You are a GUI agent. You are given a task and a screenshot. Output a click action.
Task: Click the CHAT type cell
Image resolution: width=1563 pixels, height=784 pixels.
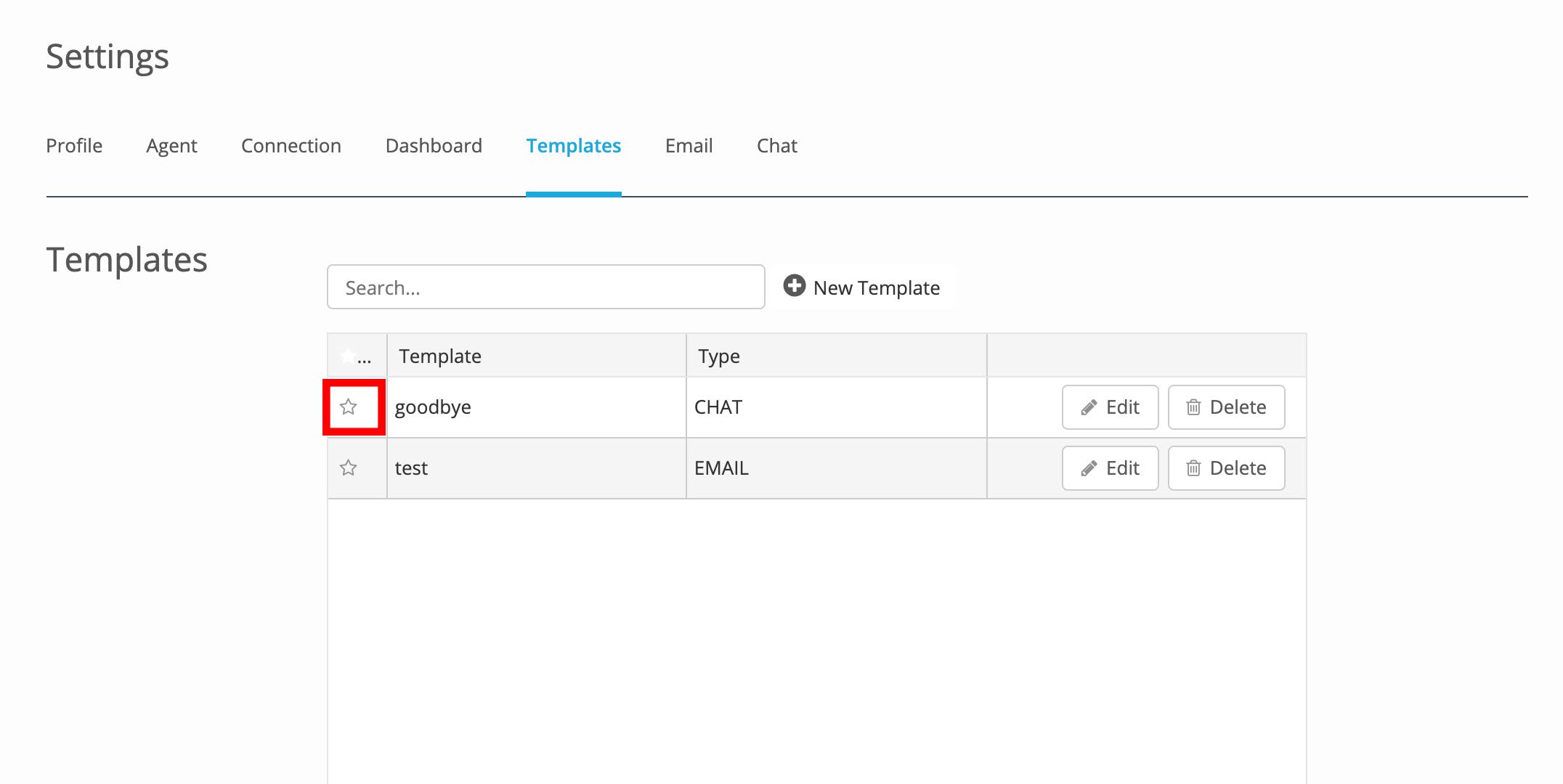[x=836, y=407]
